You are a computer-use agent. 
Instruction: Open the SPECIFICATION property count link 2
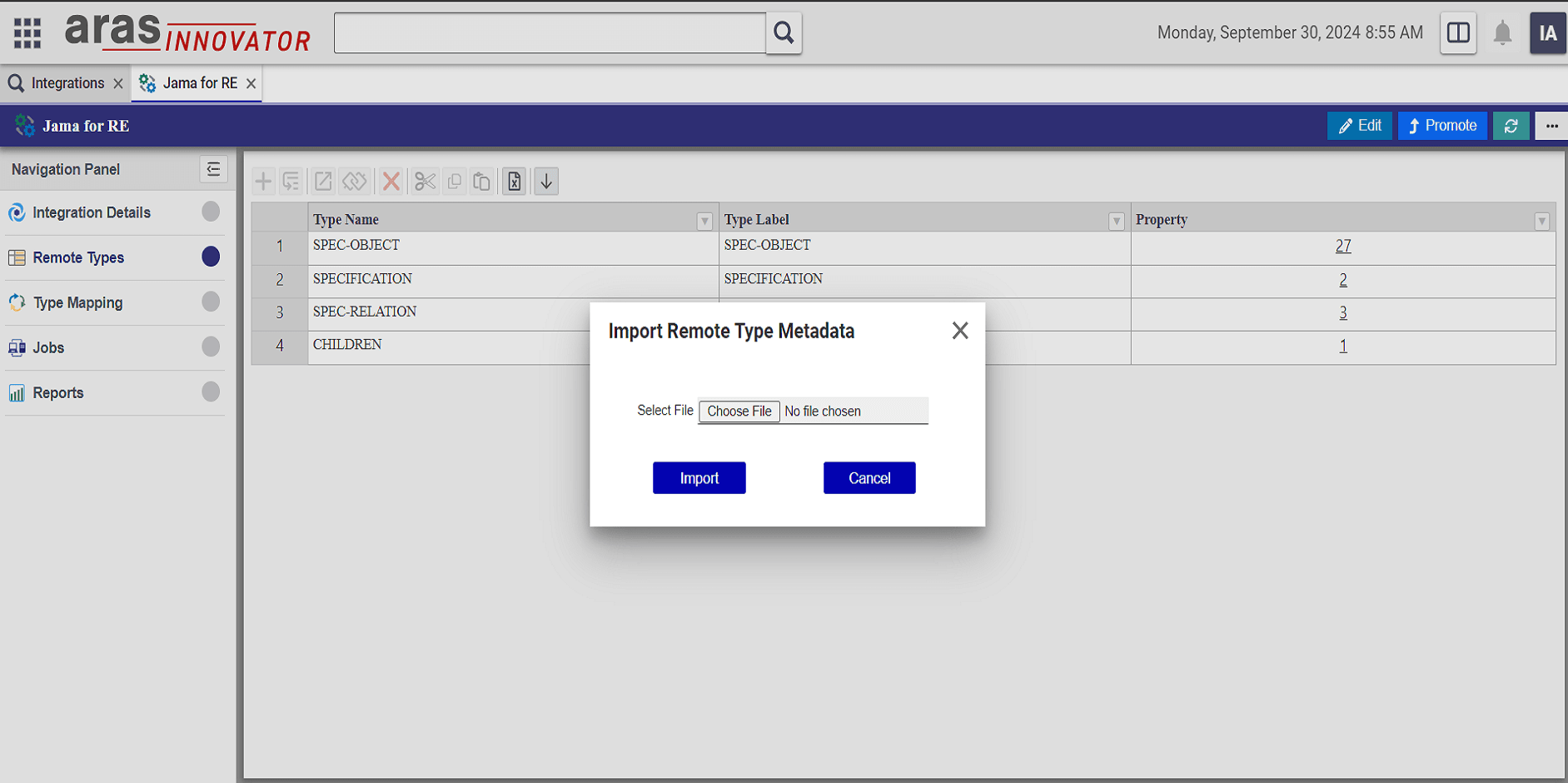click(1342, 280)
